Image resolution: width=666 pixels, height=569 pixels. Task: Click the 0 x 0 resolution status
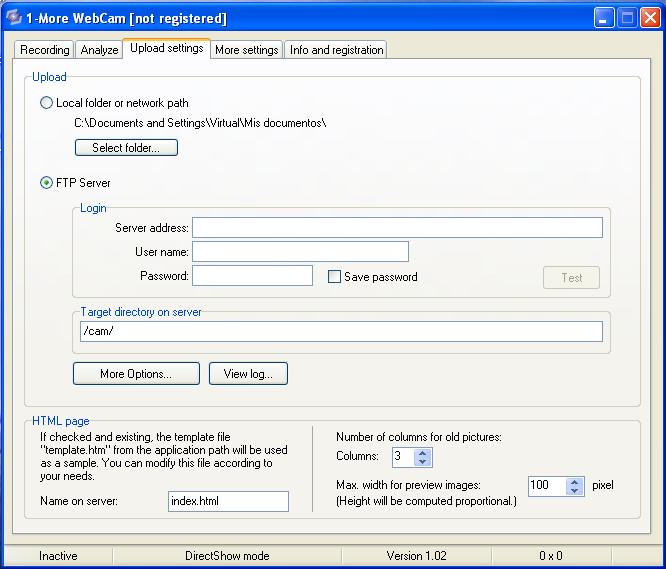tap(551, 556)
